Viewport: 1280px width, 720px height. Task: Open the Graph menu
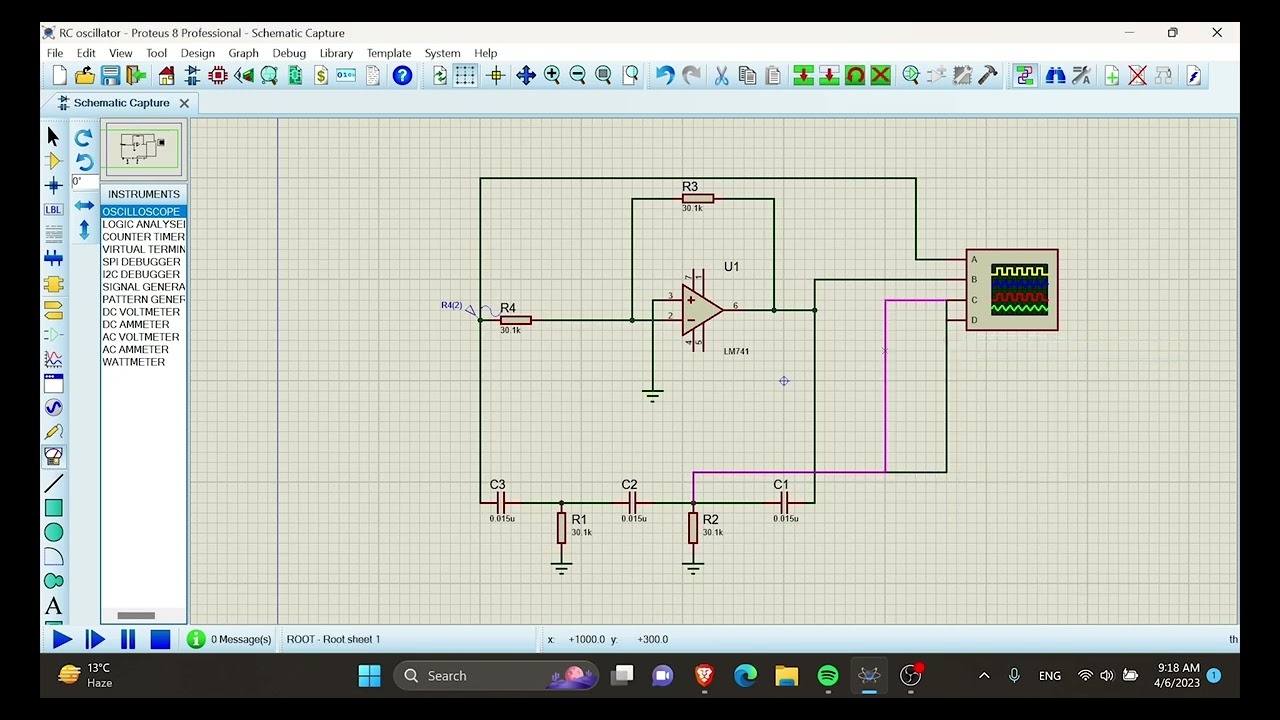coord(243,53)
